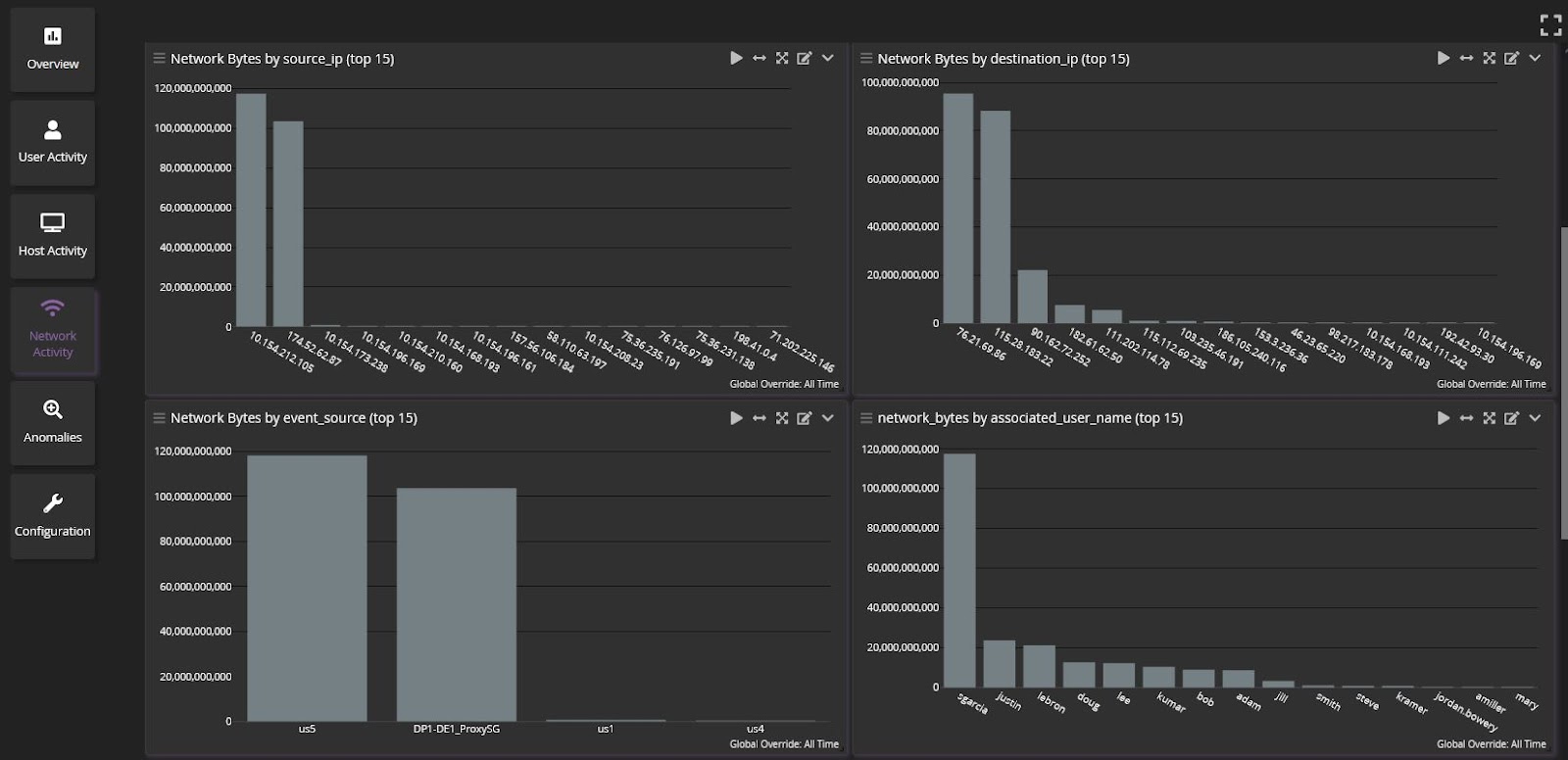This screenshot has height=760, width=1568.
Task: Toggle dashboard fullscreen mode
Action: click(1550, 24)
